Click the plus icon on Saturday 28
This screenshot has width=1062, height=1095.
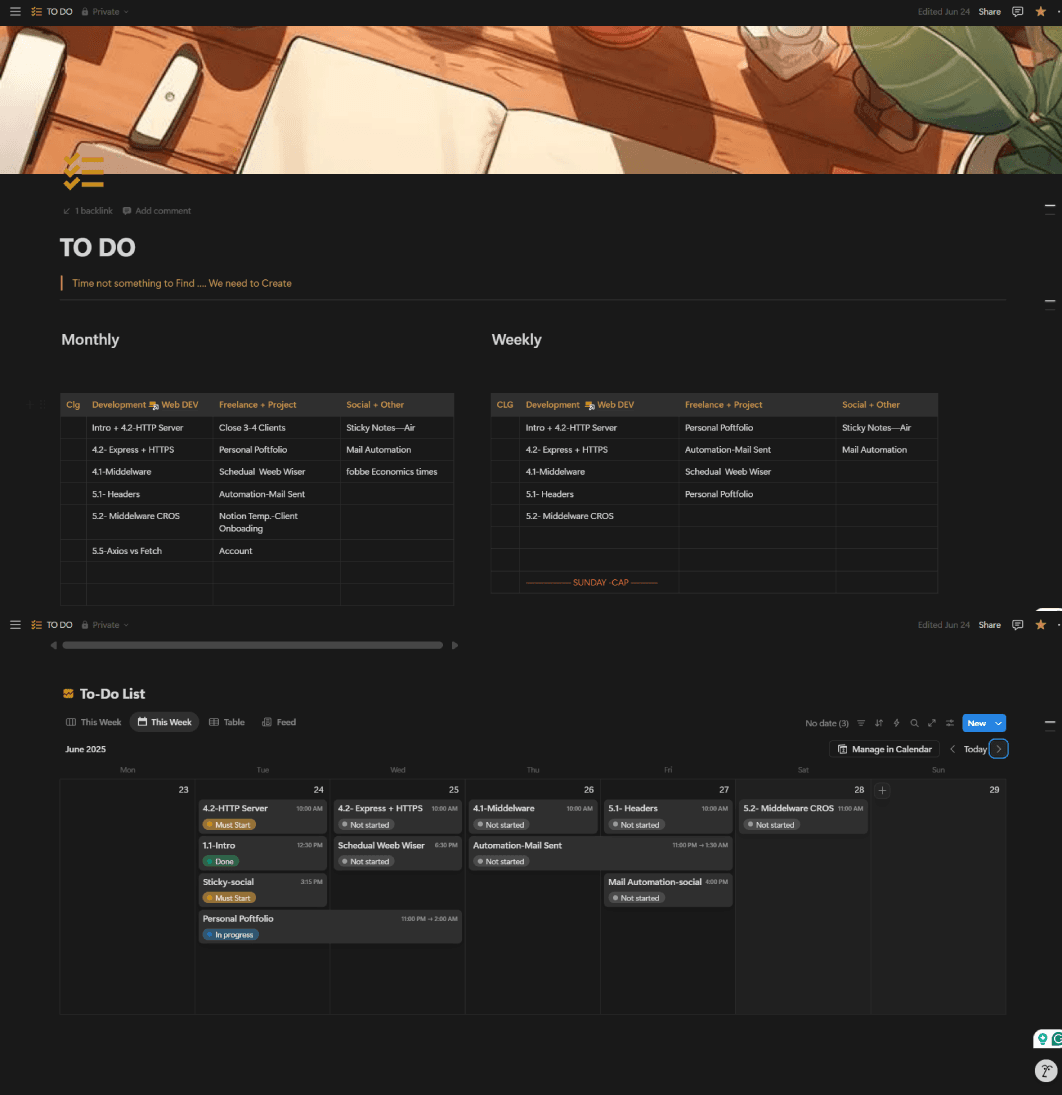(x=882, y=790)
